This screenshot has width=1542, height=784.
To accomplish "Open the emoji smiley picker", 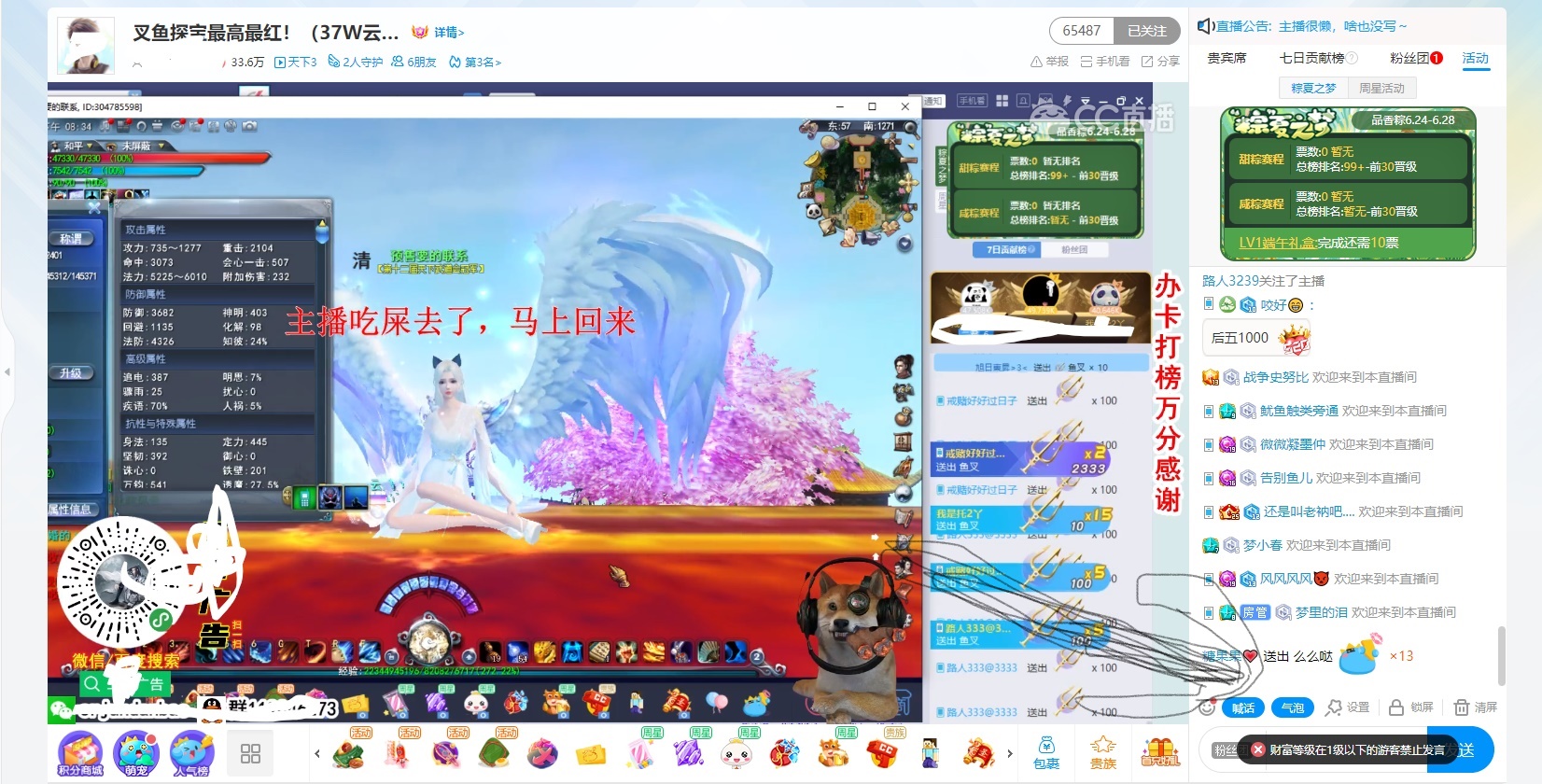I will (1208, 707).
